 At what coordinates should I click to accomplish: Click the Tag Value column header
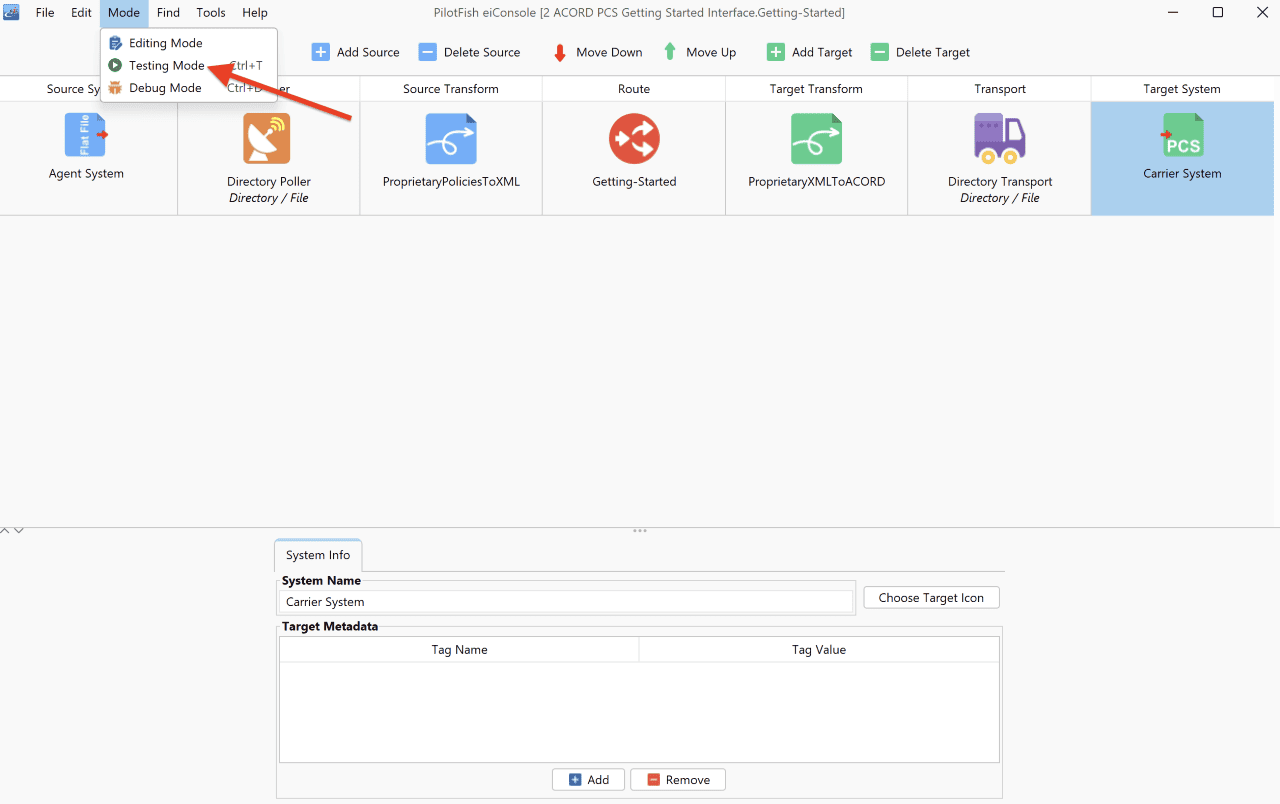tap(819, 650)
